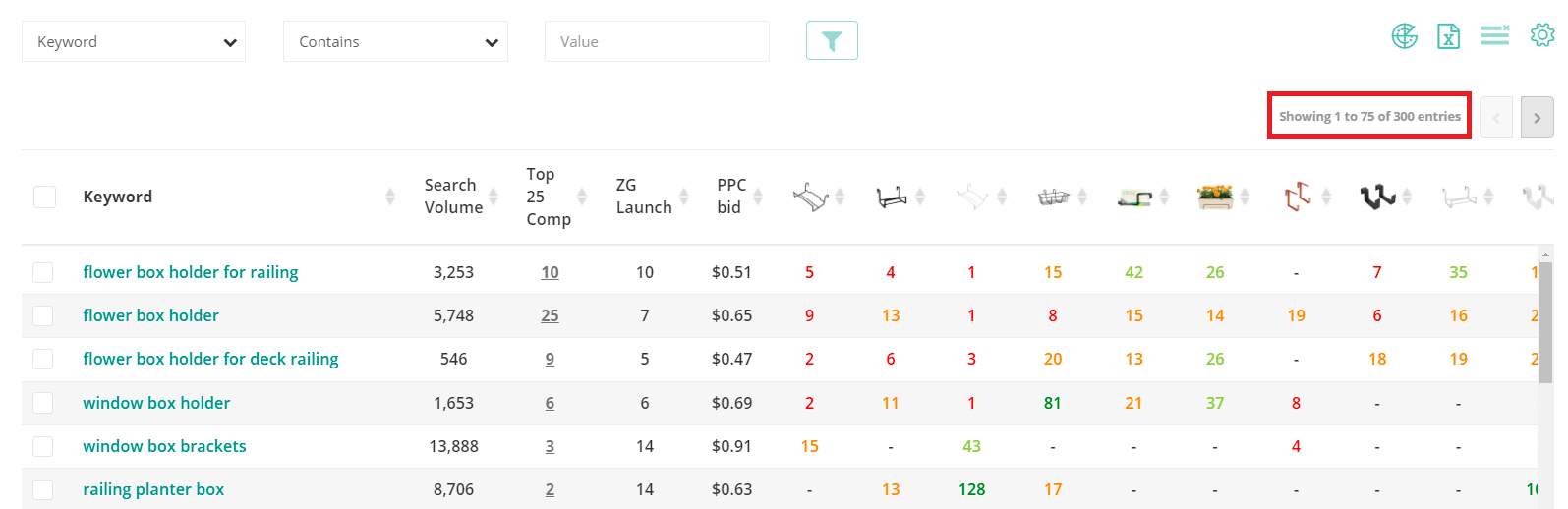Export table to Excel file

(1448, 36)
